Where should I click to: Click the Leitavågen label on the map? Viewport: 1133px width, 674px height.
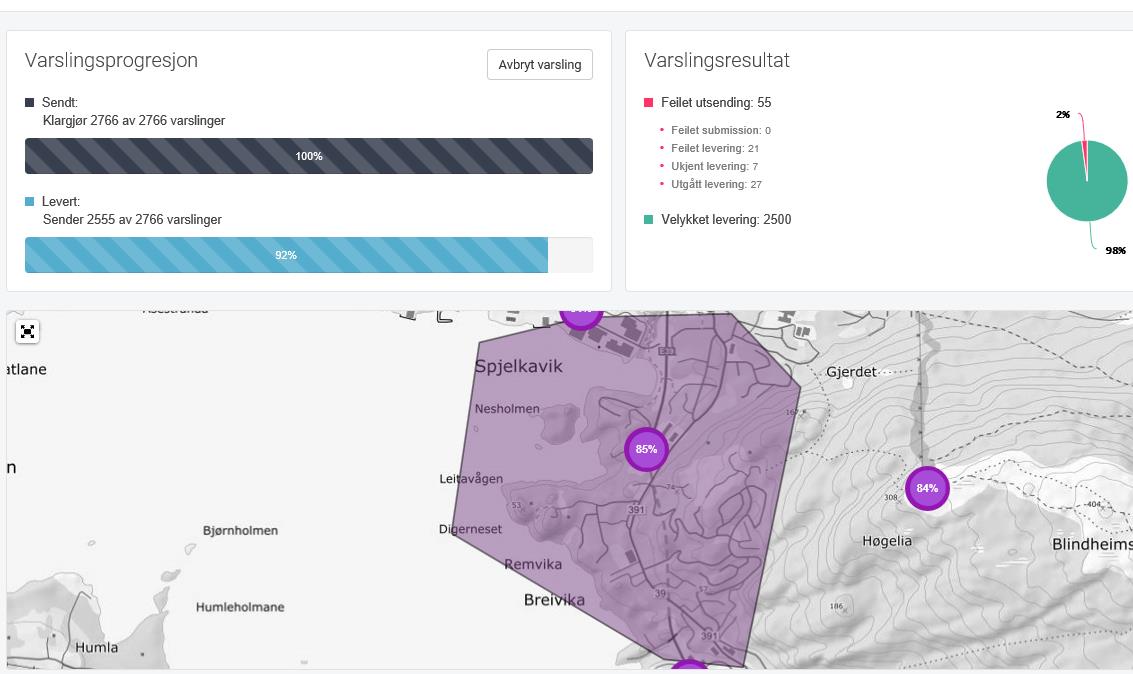coord(471,479)
